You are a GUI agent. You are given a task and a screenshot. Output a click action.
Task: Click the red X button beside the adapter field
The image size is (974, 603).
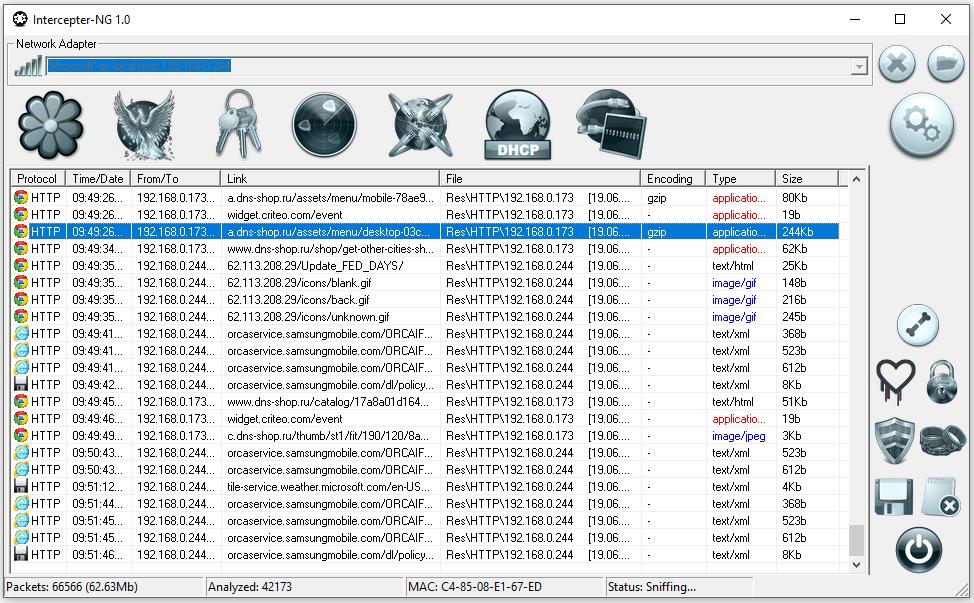pyautogui.click(x=895, y=63)
